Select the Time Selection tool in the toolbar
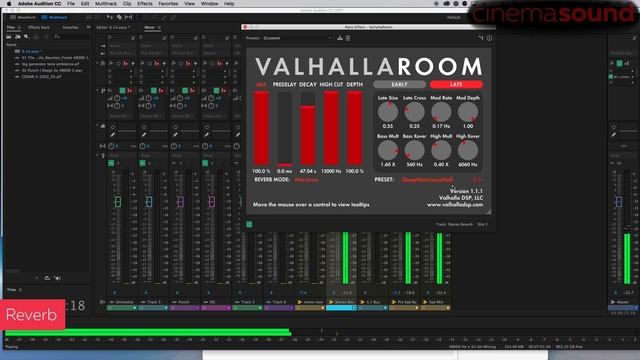The image size is (640, 360). pyautogui.click(x=129, y=17)
